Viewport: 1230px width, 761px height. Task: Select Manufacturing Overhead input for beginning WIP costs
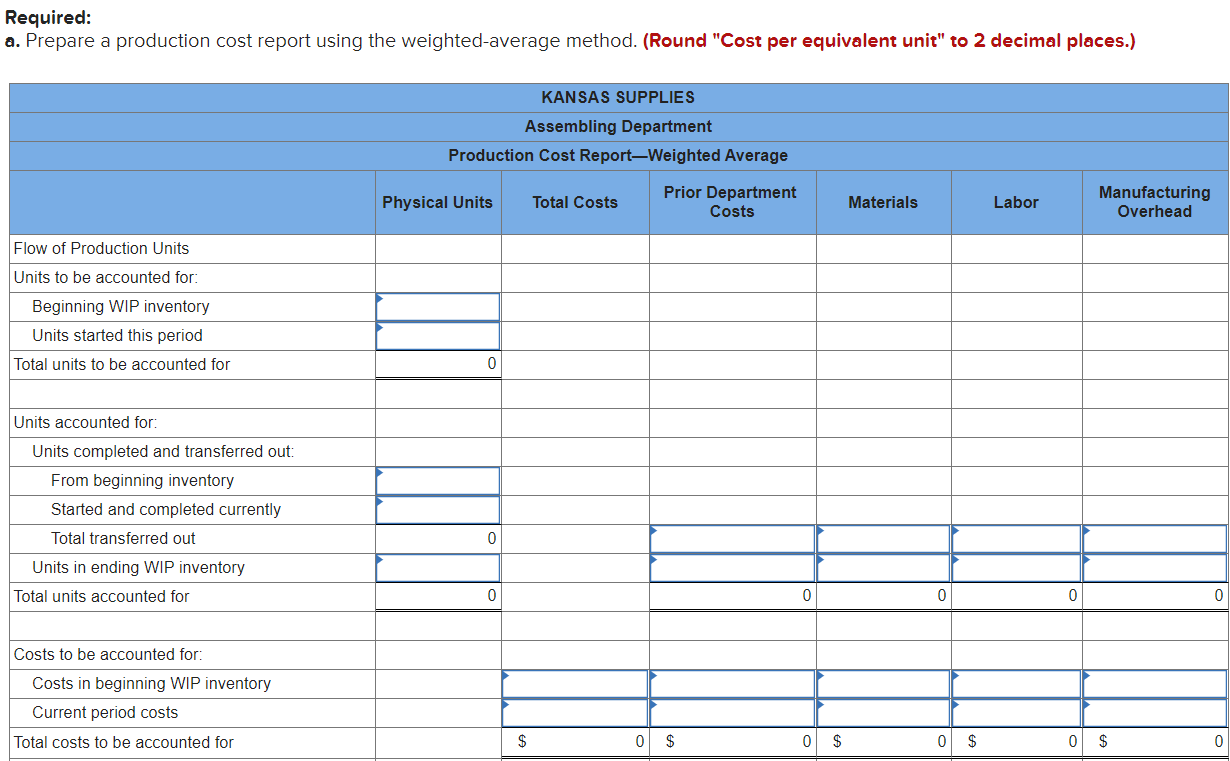[1155, 683]
